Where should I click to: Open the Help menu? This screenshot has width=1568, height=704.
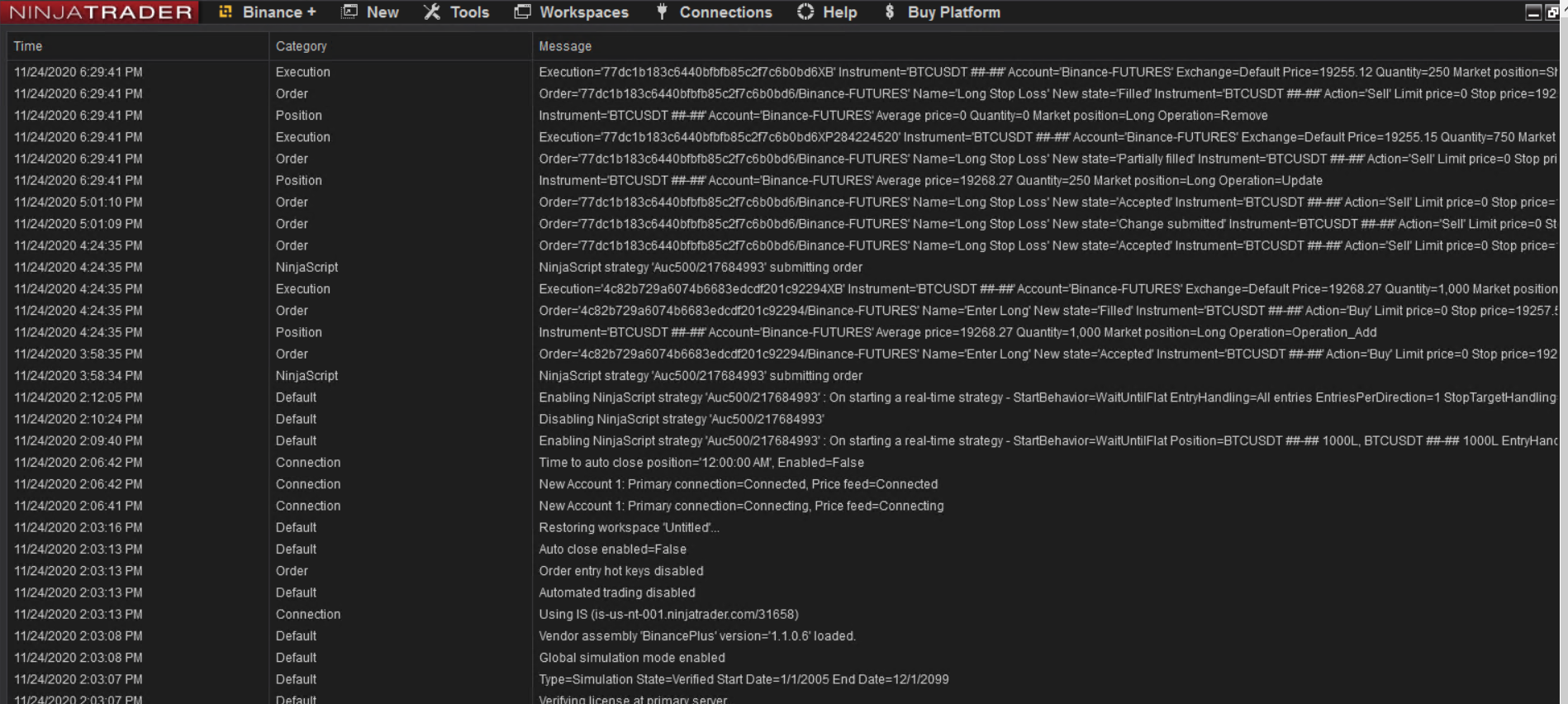tap(827, 12)
